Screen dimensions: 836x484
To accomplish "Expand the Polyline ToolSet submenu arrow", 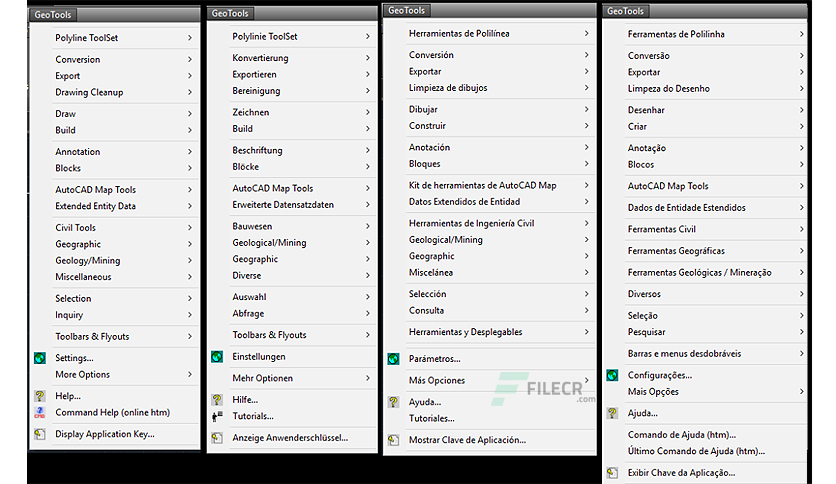I will (x=190, y=38).
